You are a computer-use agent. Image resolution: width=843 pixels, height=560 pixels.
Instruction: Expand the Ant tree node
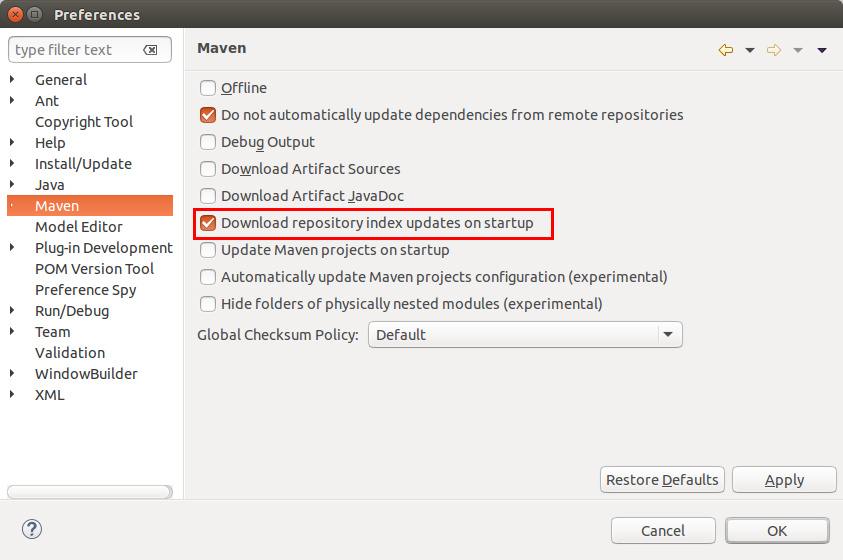click(x=12, y=100)
